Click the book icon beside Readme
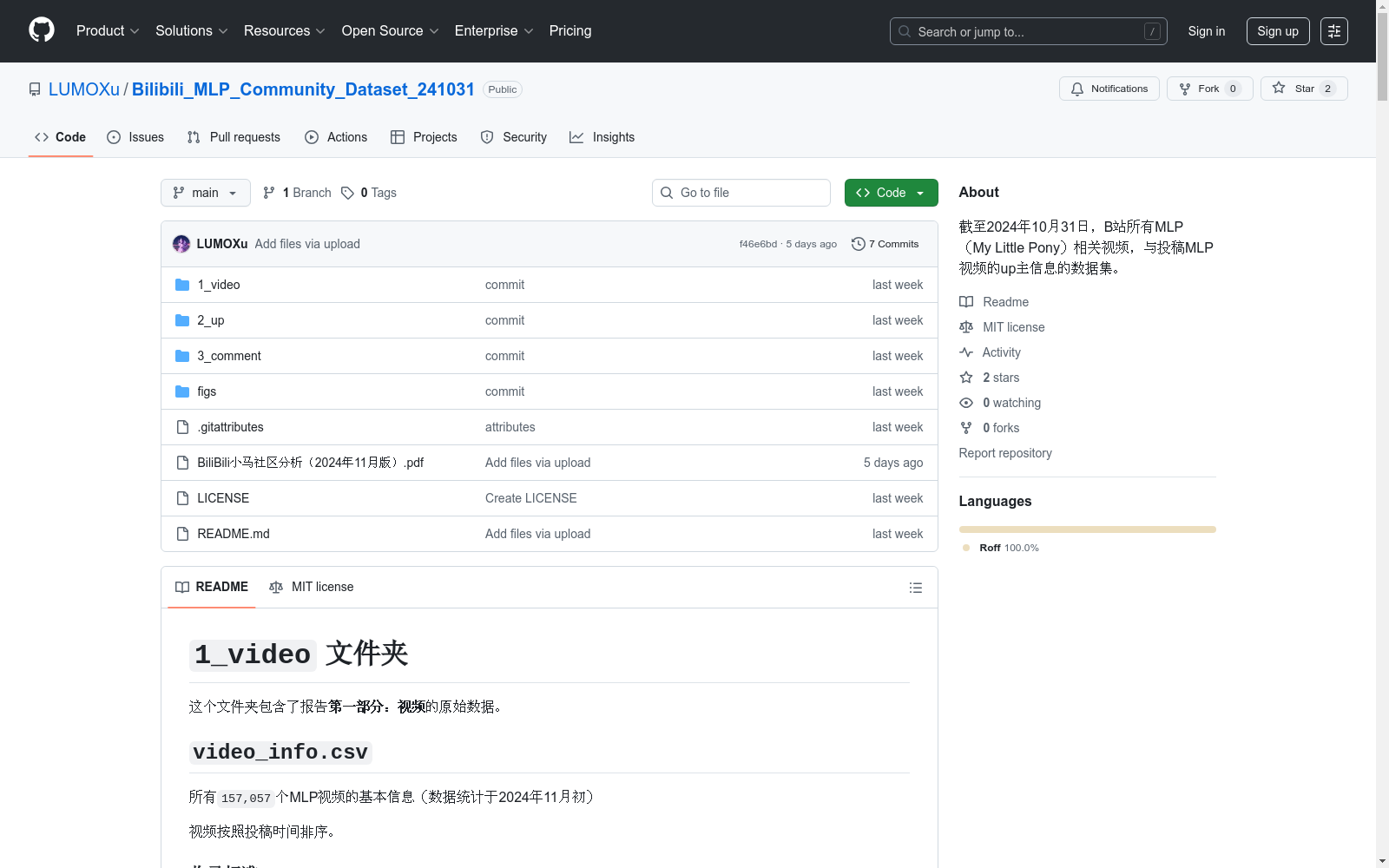 [966, 302]
